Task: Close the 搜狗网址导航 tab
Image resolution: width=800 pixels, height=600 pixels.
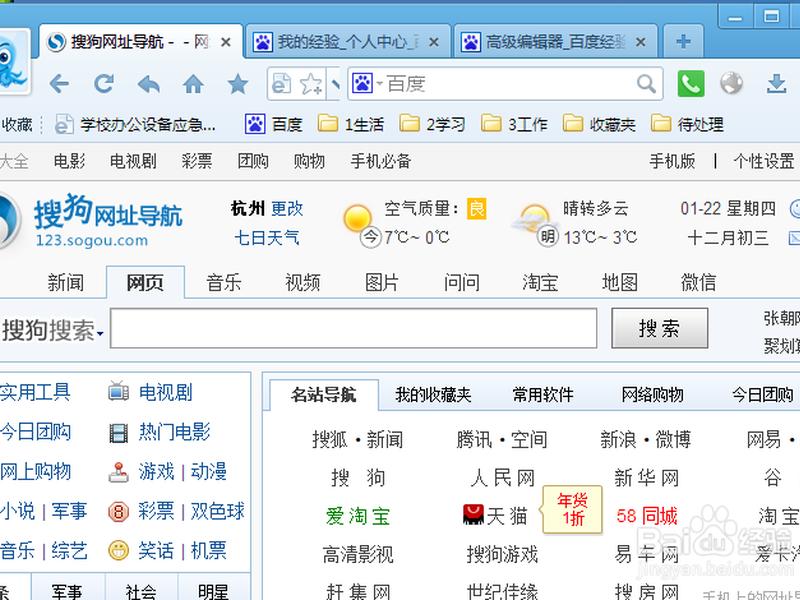Action: point(226,42)
